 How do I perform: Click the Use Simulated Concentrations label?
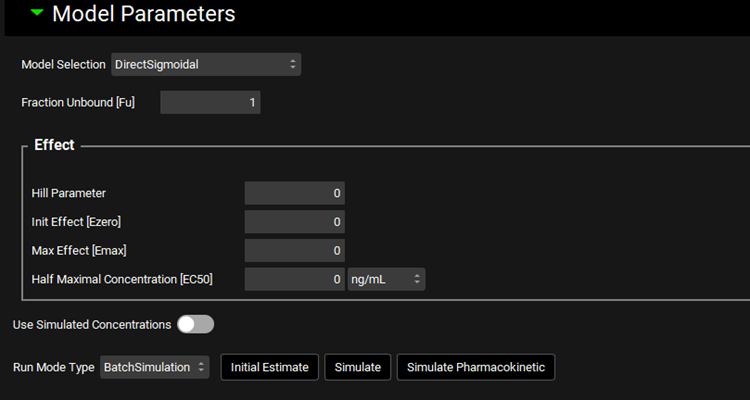tap(91, 324)
